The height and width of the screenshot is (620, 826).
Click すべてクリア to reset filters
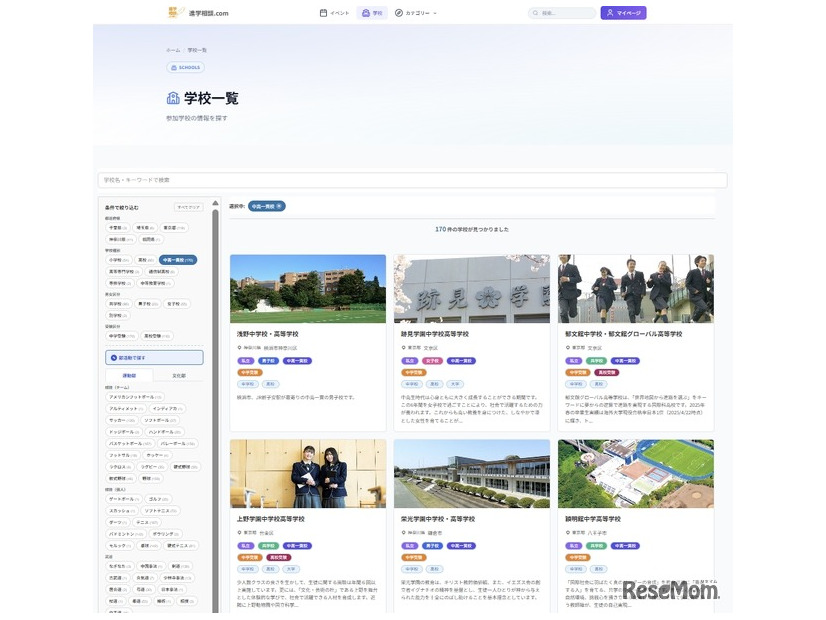tap(188, 207)
